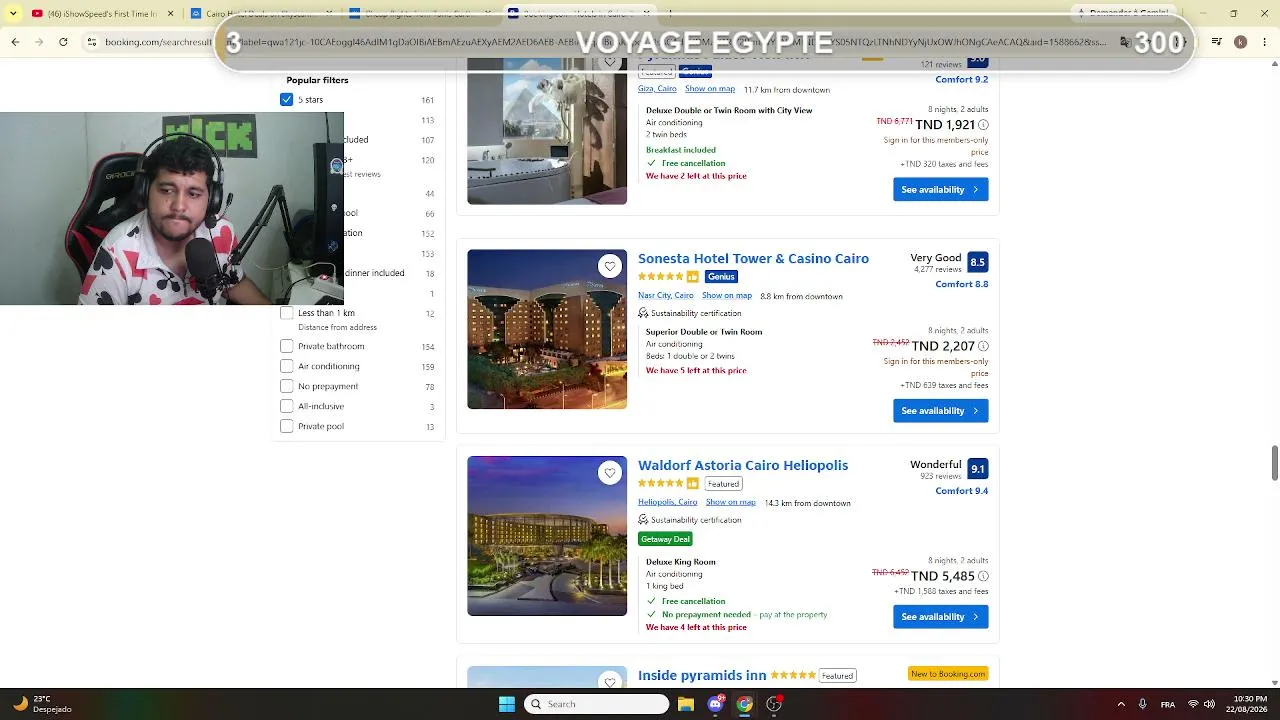
Task: Open the taskbar app with red notification dot
Action: [x=774, y=704]
